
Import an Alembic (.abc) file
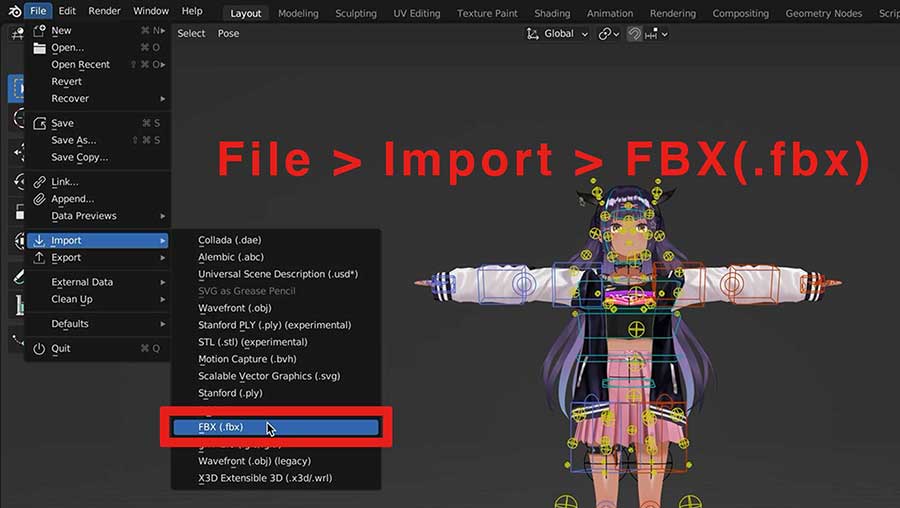276,257
